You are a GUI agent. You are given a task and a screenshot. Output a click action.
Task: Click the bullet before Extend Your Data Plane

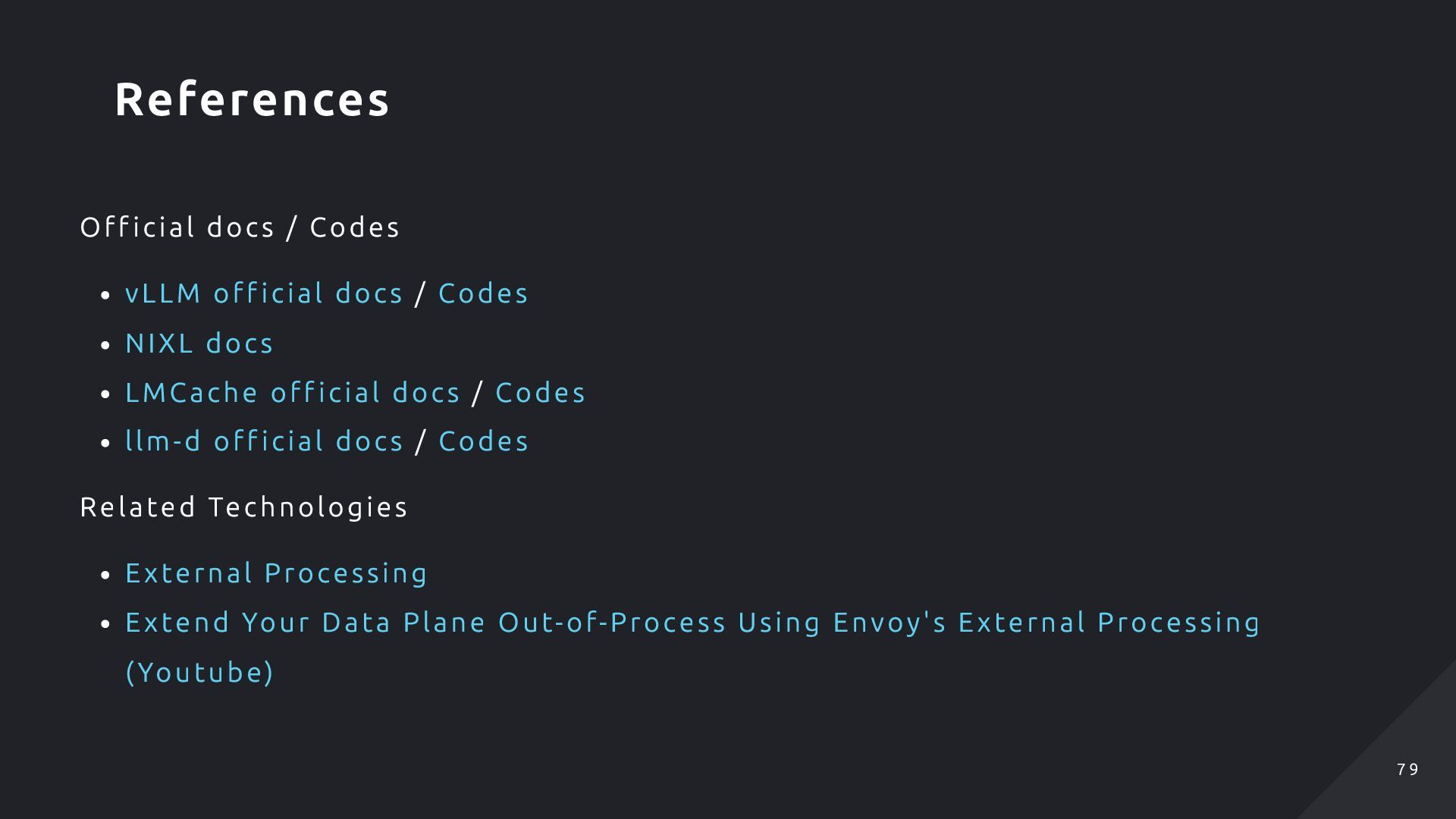(x=105, y=625)
